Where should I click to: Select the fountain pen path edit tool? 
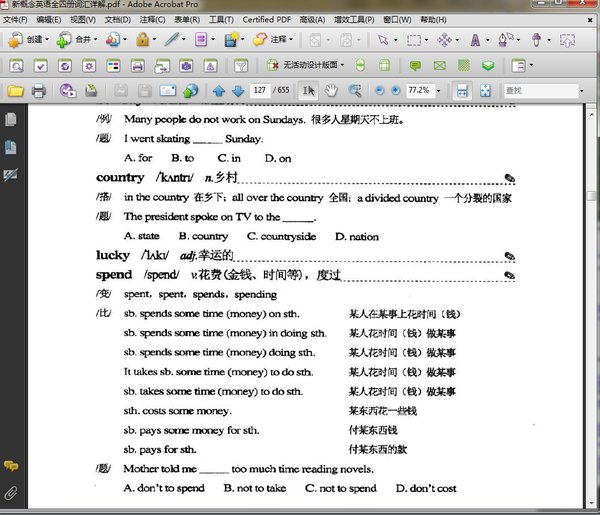[x=505, y=39]
